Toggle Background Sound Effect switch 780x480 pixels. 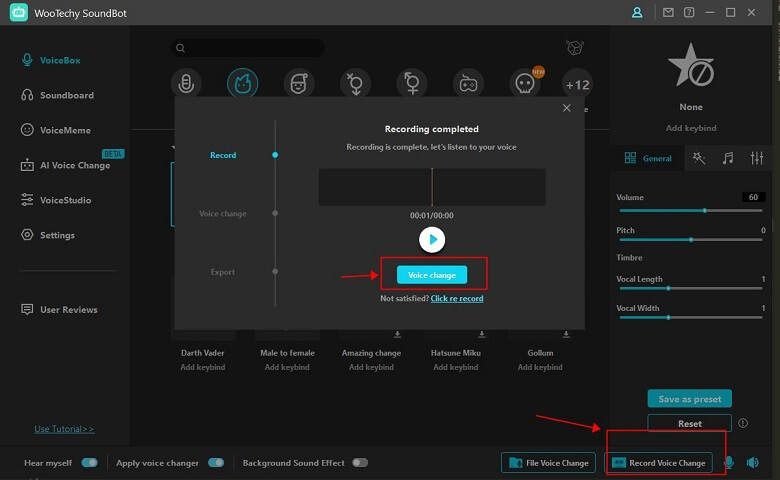(x=360, y=463)
